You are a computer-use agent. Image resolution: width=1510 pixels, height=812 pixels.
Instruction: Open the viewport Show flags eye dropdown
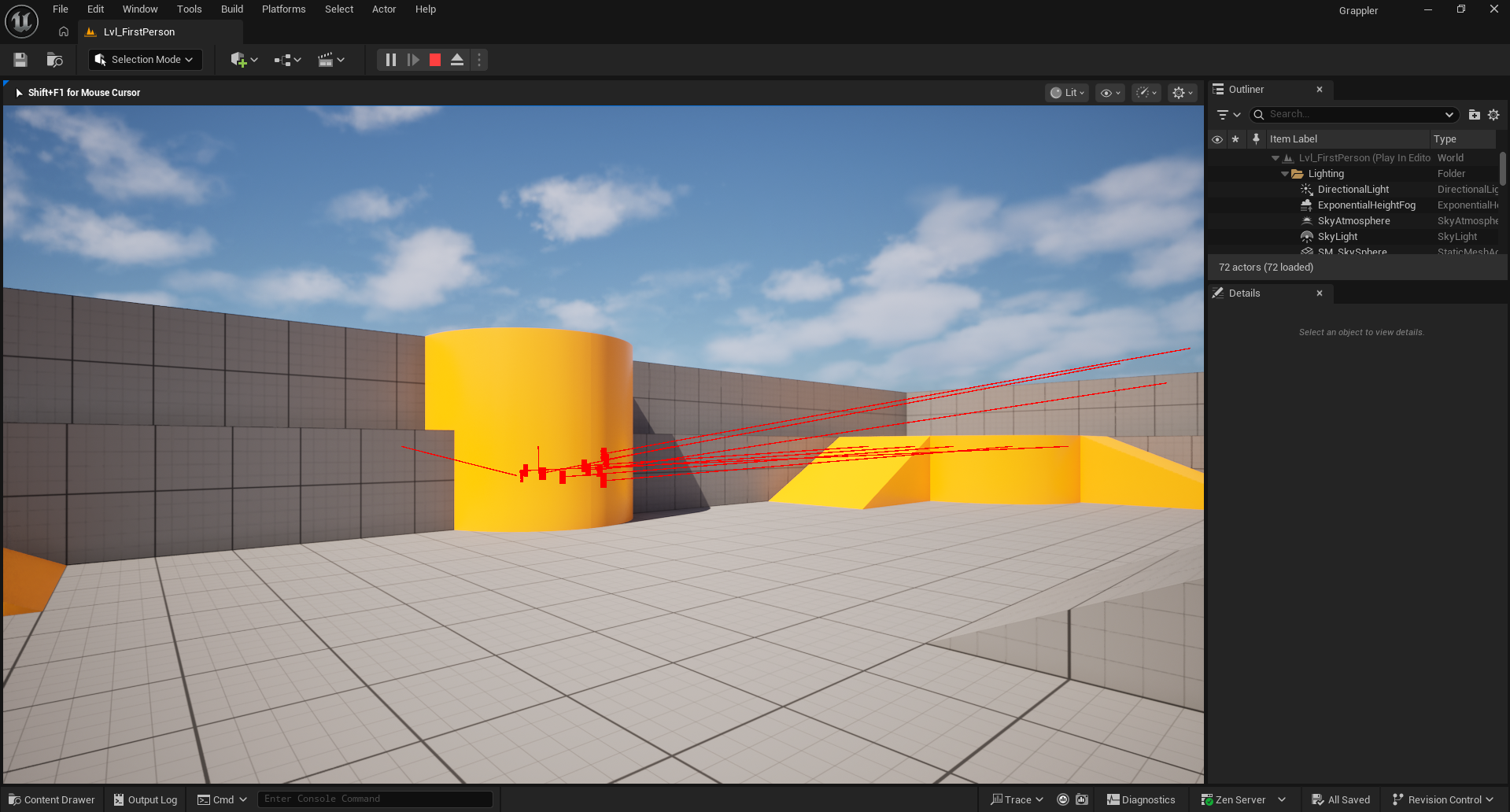(1109, 93)
